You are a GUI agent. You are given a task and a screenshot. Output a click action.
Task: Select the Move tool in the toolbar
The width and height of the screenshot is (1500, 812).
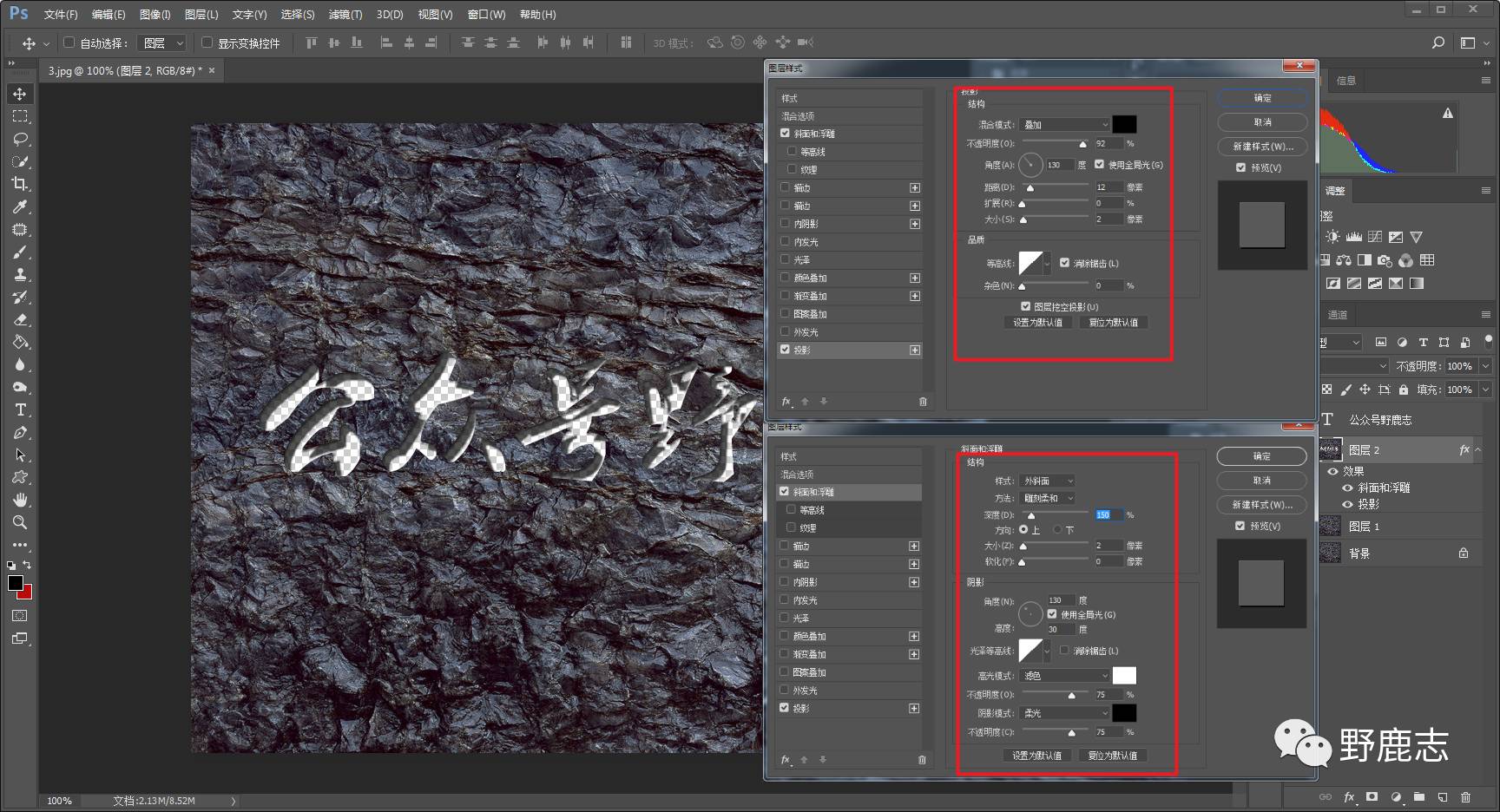[19, 94]
